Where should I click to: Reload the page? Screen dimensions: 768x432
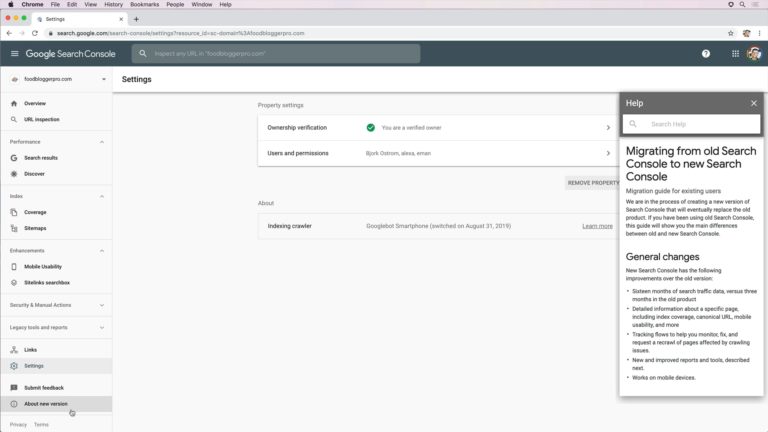[x=35, y=33]
